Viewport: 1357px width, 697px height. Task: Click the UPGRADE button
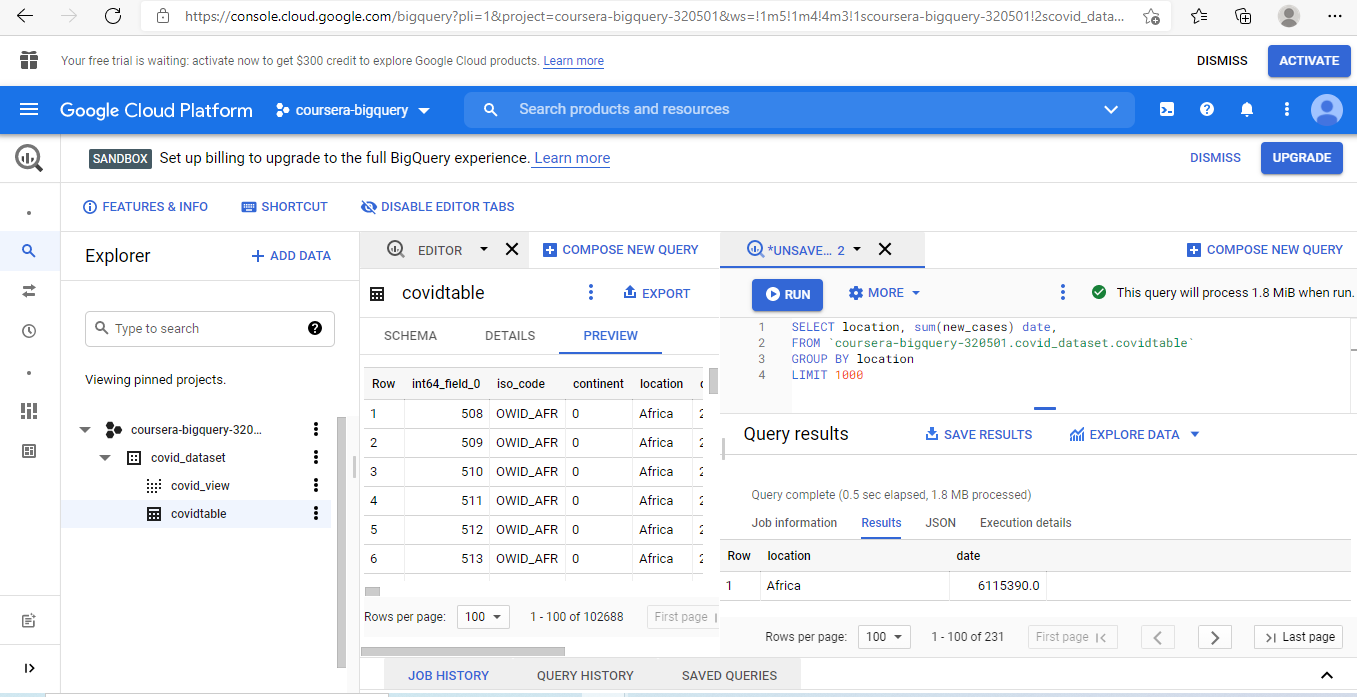1301,157
